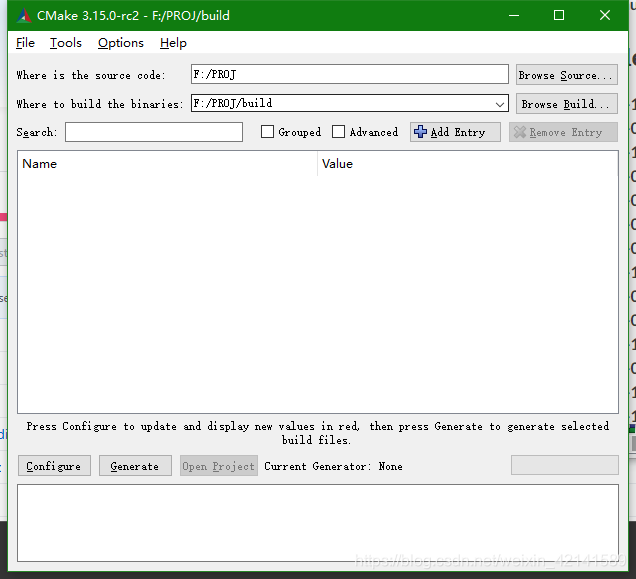636x579 pixels.
Task: Open the File menu
Action: (25, 43)
